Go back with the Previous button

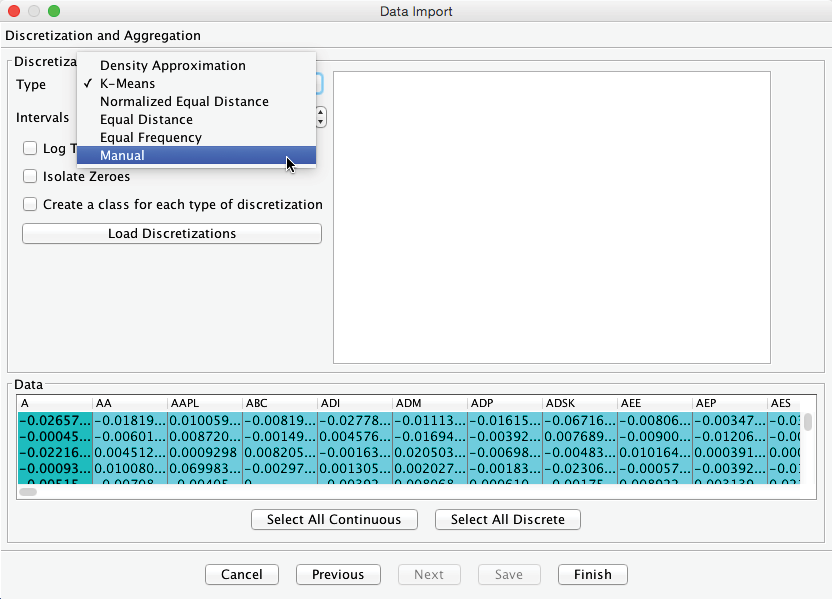[338, 575]
